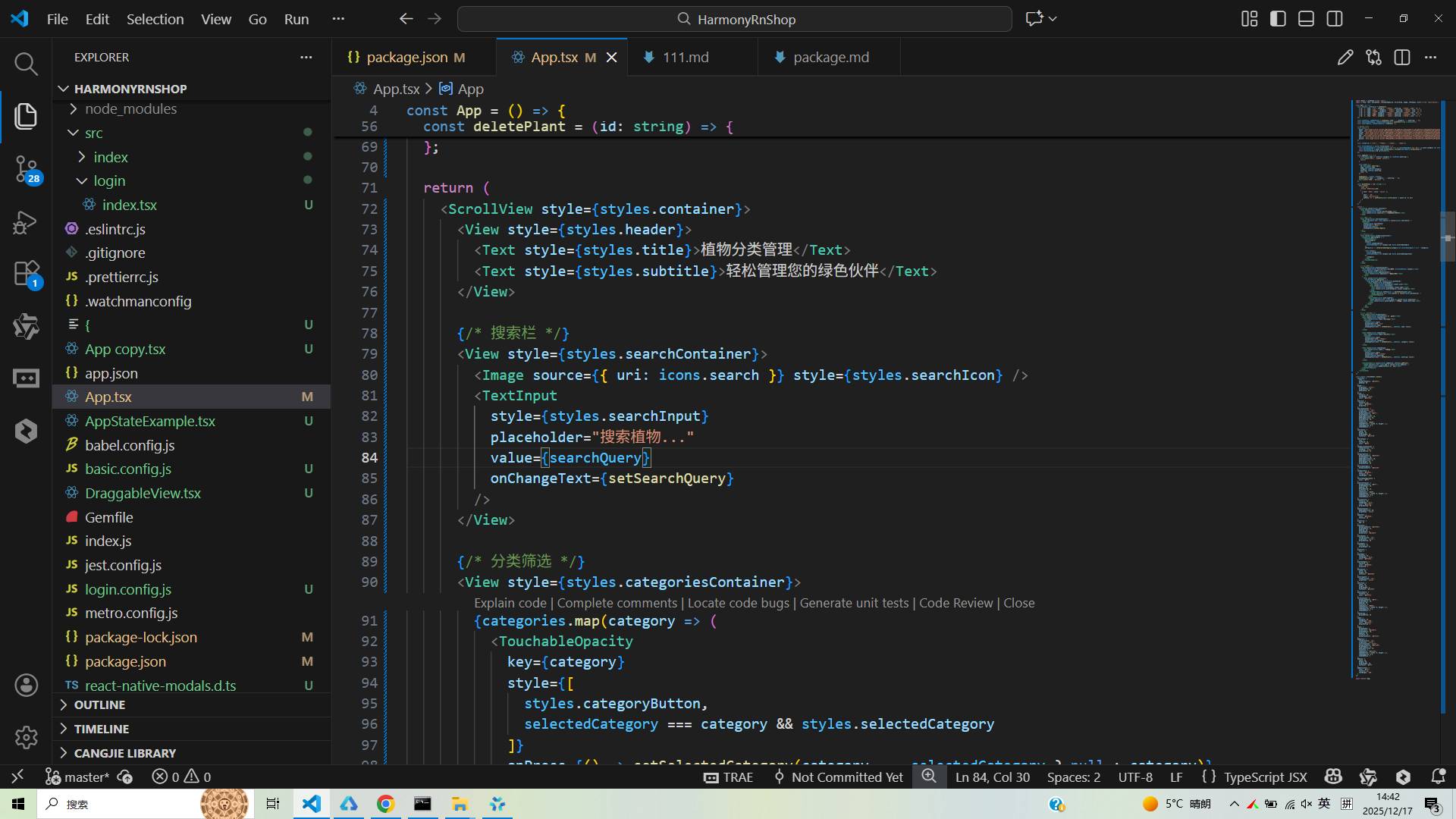Open Run and Debug view
Screen dimensions: 1456x819
pos(26,222)
